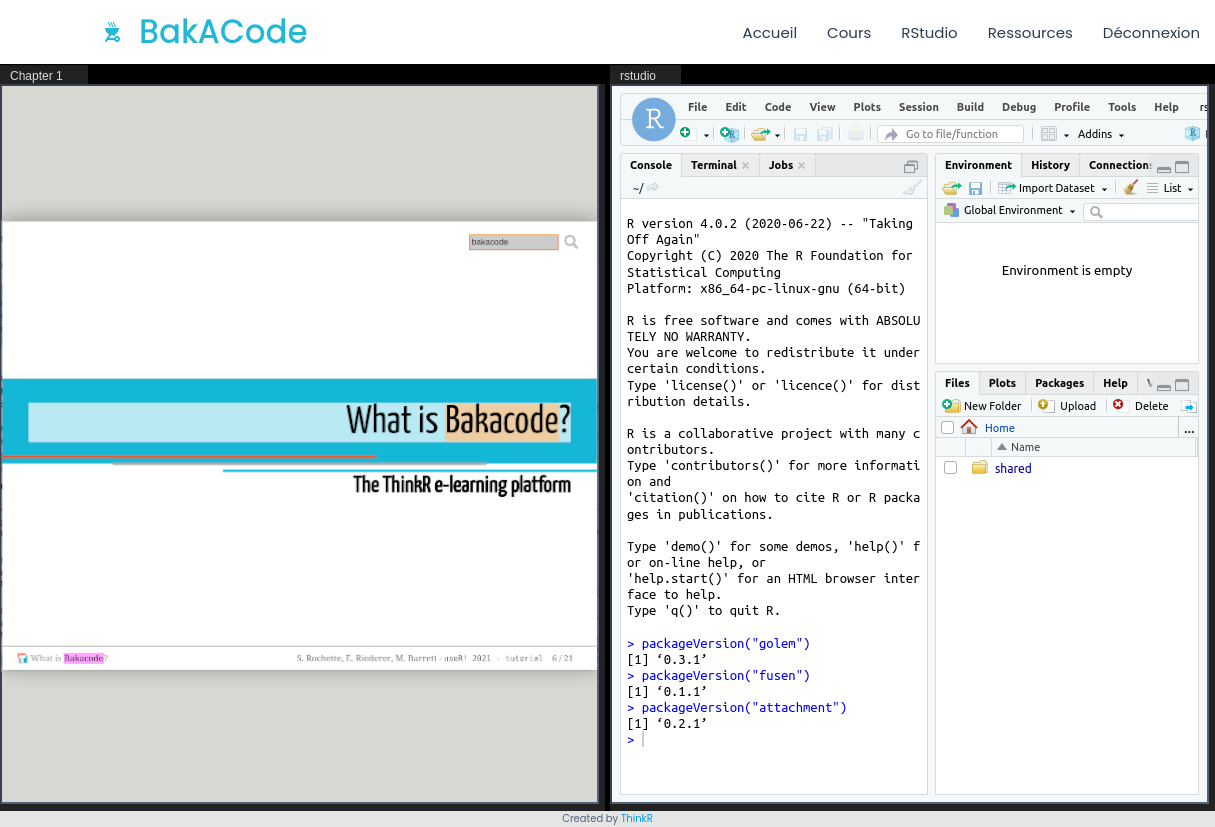
Task: Open the Debug menu in RStudio
Action: coord(1019,107)
